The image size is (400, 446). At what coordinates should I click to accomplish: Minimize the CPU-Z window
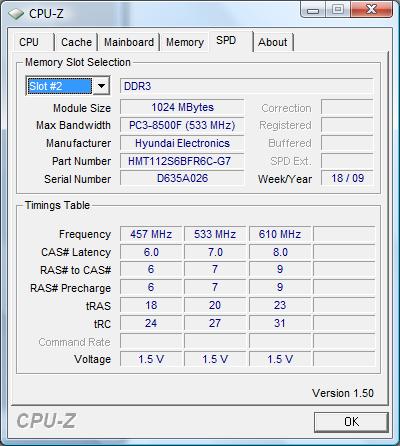pyautogui.click(x=313, y=10)
